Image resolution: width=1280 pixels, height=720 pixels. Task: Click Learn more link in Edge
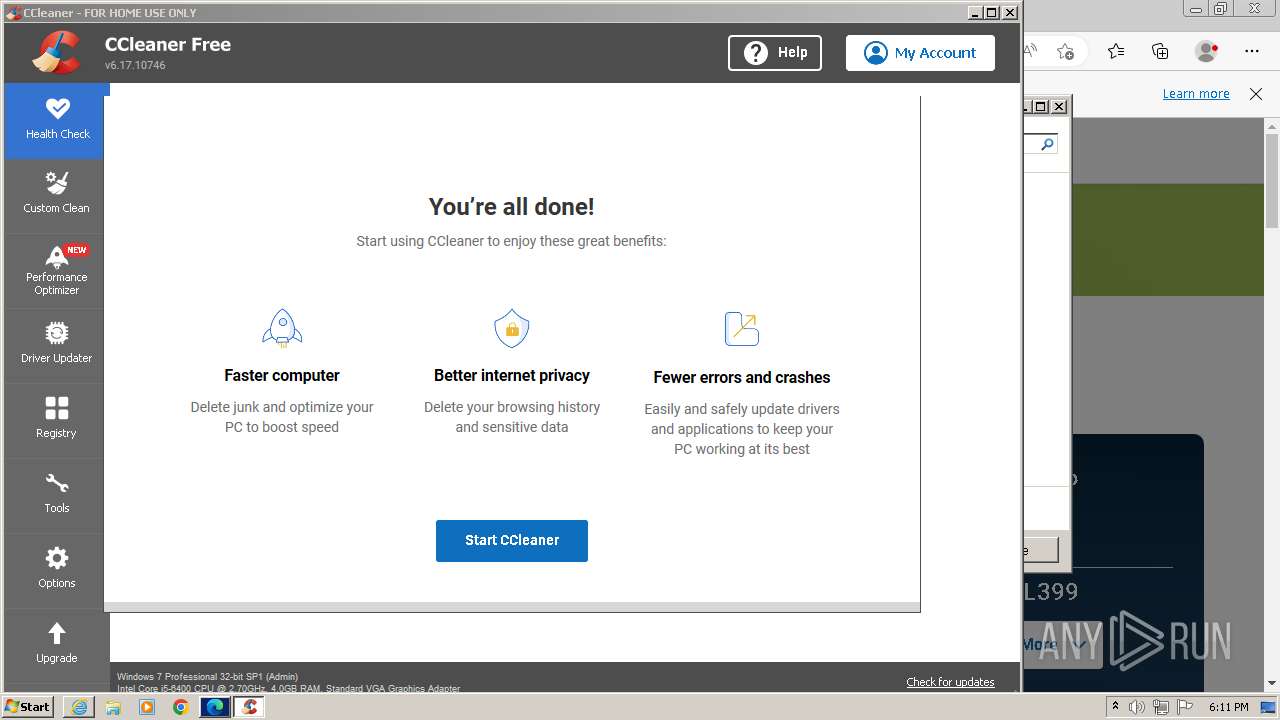[x=1196, y=94]
